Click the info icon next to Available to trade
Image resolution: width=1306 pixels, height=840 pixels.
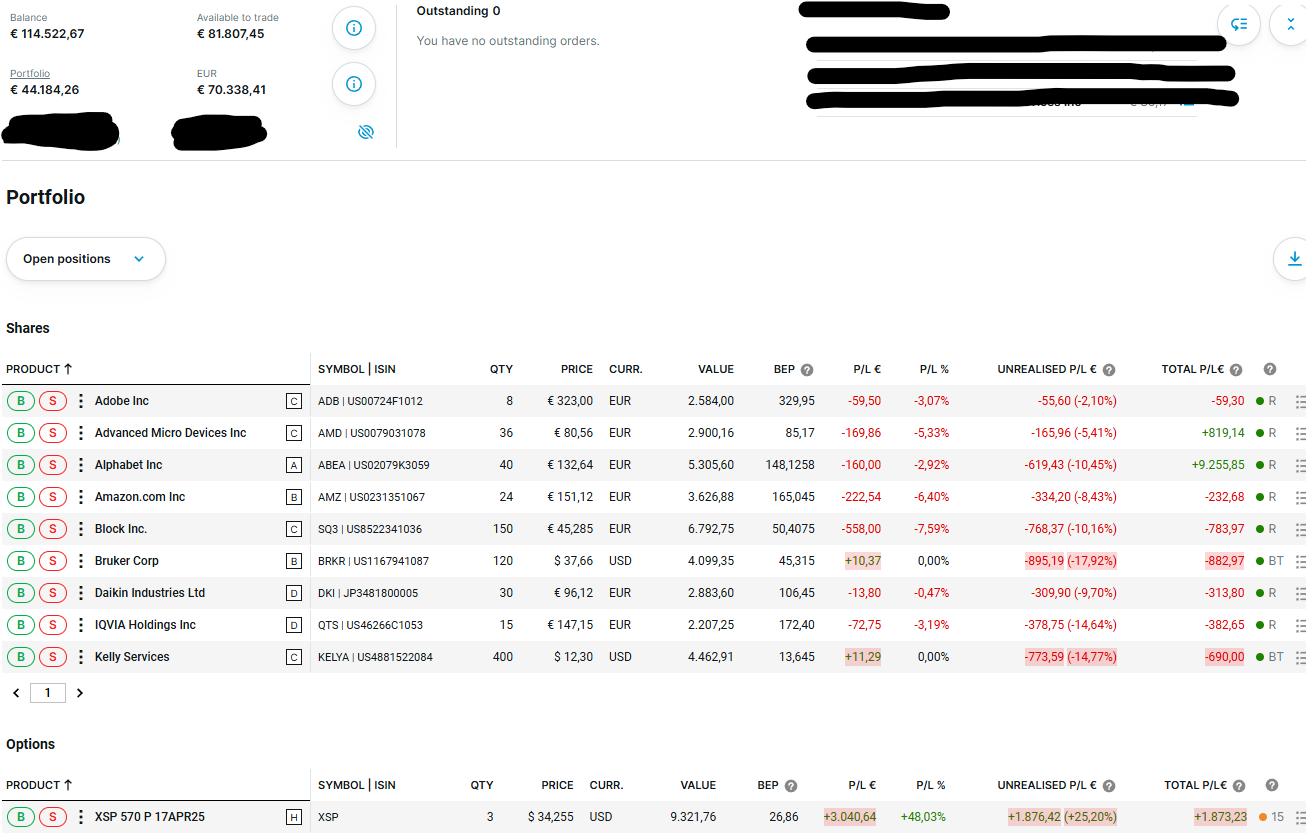point(354,28)
